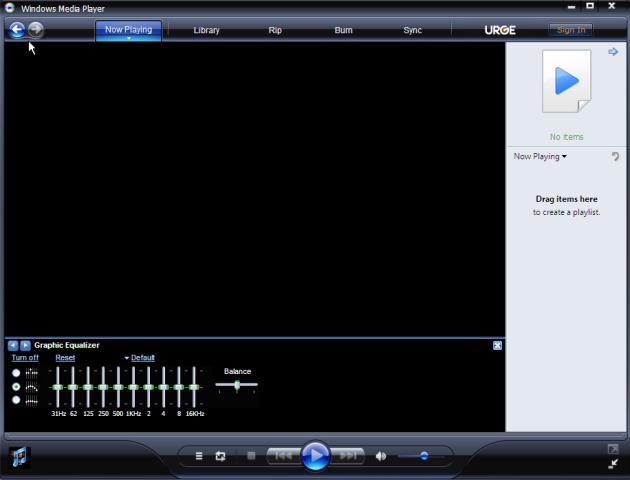
Task: Click the 4 KHz equalizer slider
Action: click(164, 387)
